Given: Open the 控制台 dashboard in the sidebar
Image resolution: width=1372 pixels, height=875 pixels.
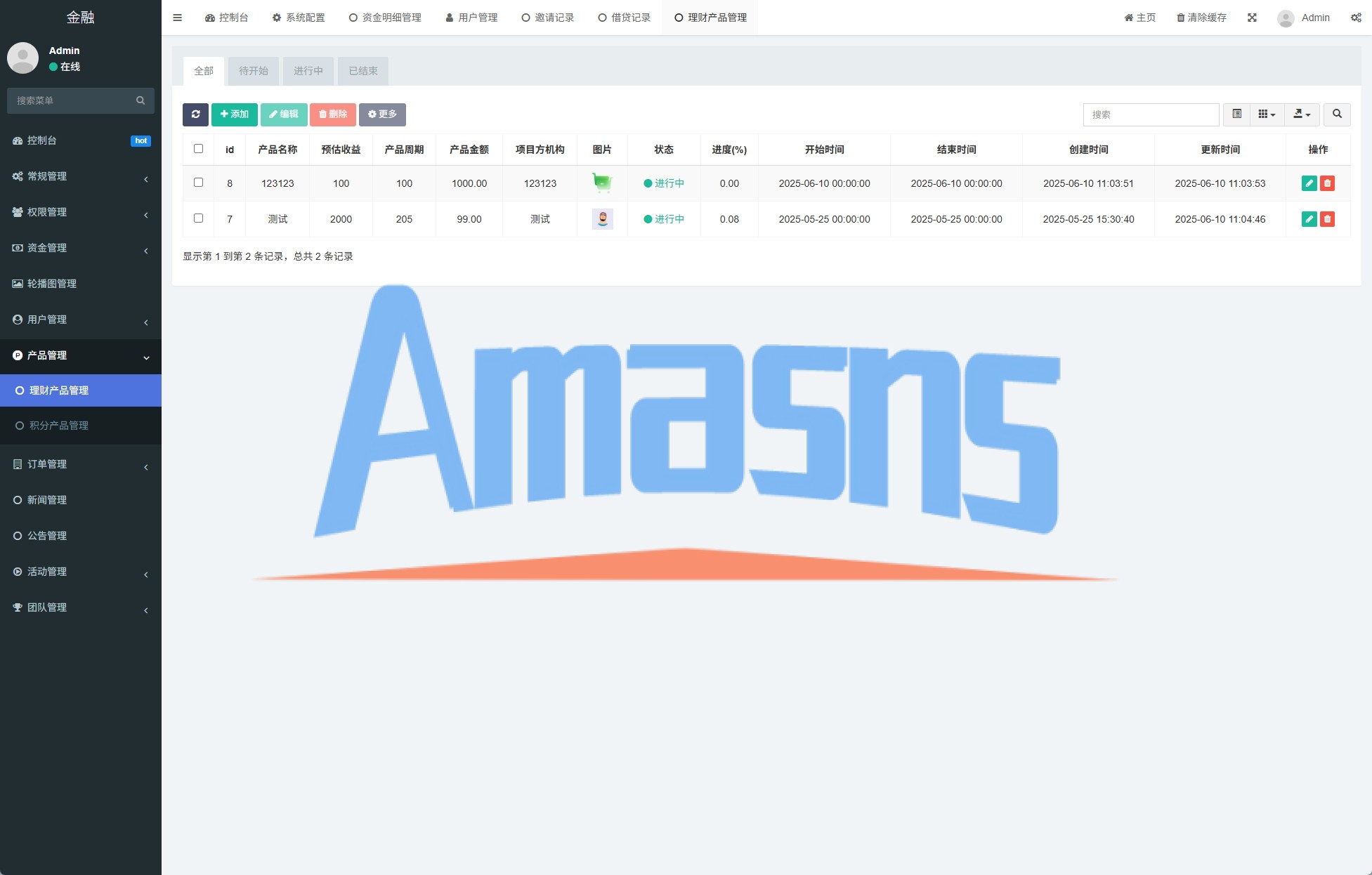Looking at the screenshot, I should click(81, 140).
